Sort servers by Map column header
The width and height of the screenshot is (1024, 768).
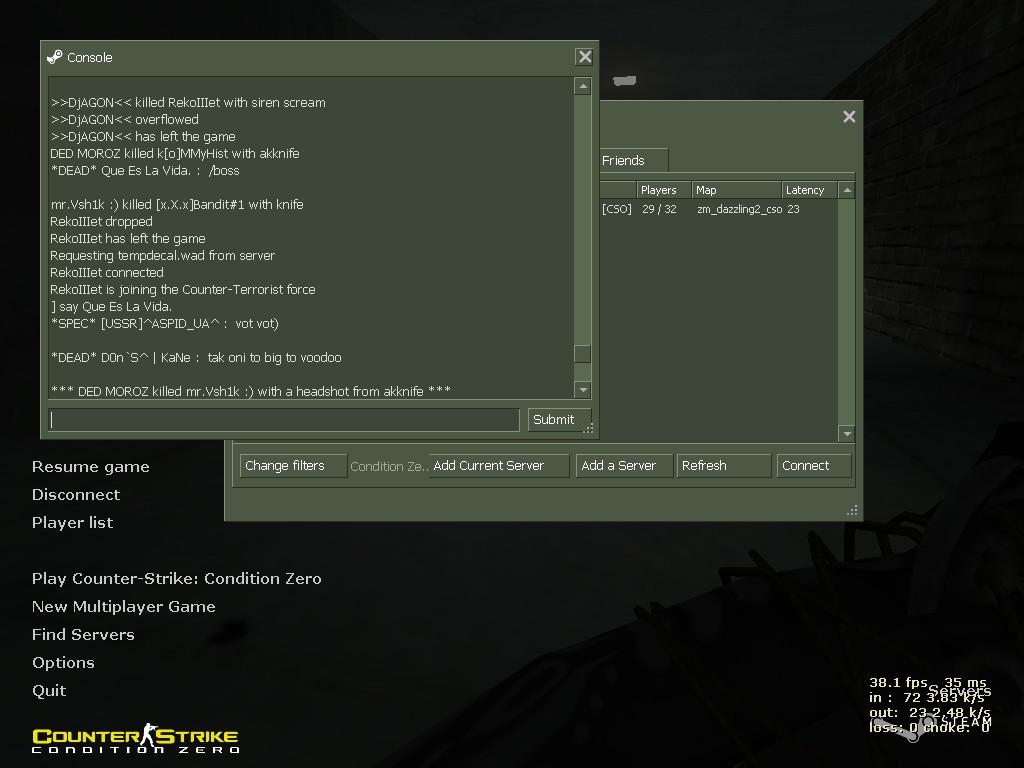pyautogui.click(x=735, y=190)
